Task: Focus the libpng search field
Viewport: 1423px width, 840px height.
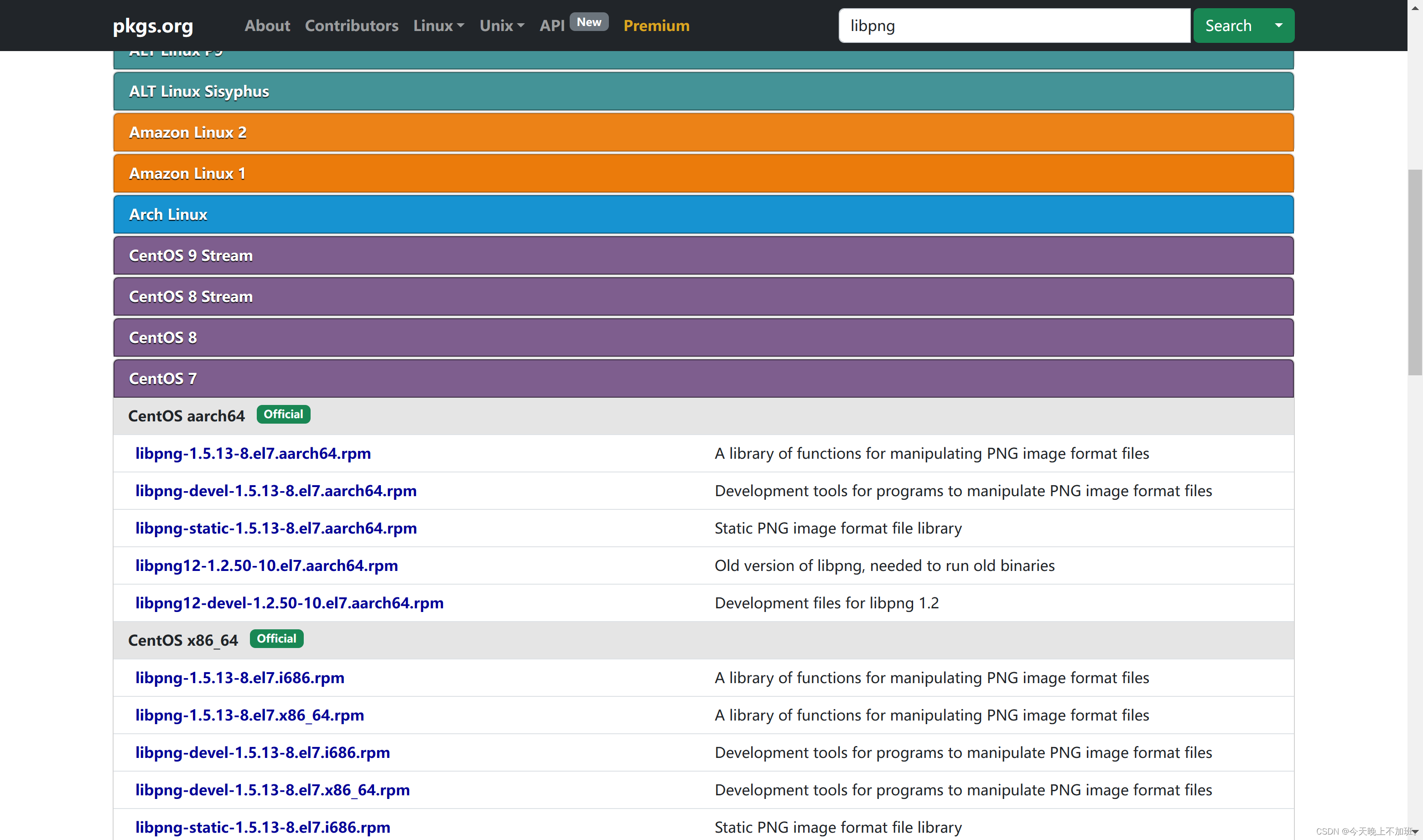Action: point(1014,26)
